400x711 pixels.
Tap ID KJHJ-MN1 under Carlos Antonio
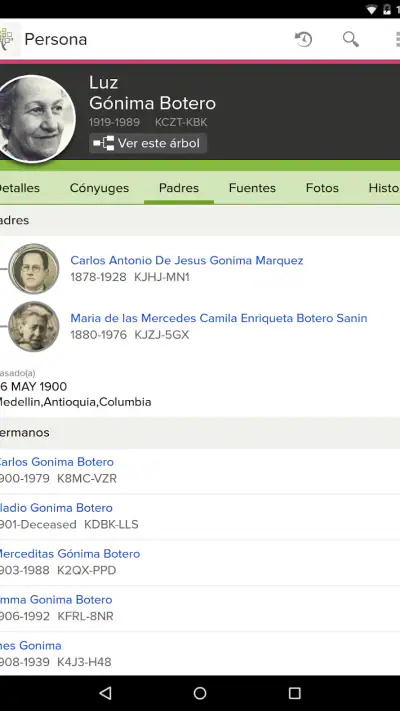click(162, 277)
